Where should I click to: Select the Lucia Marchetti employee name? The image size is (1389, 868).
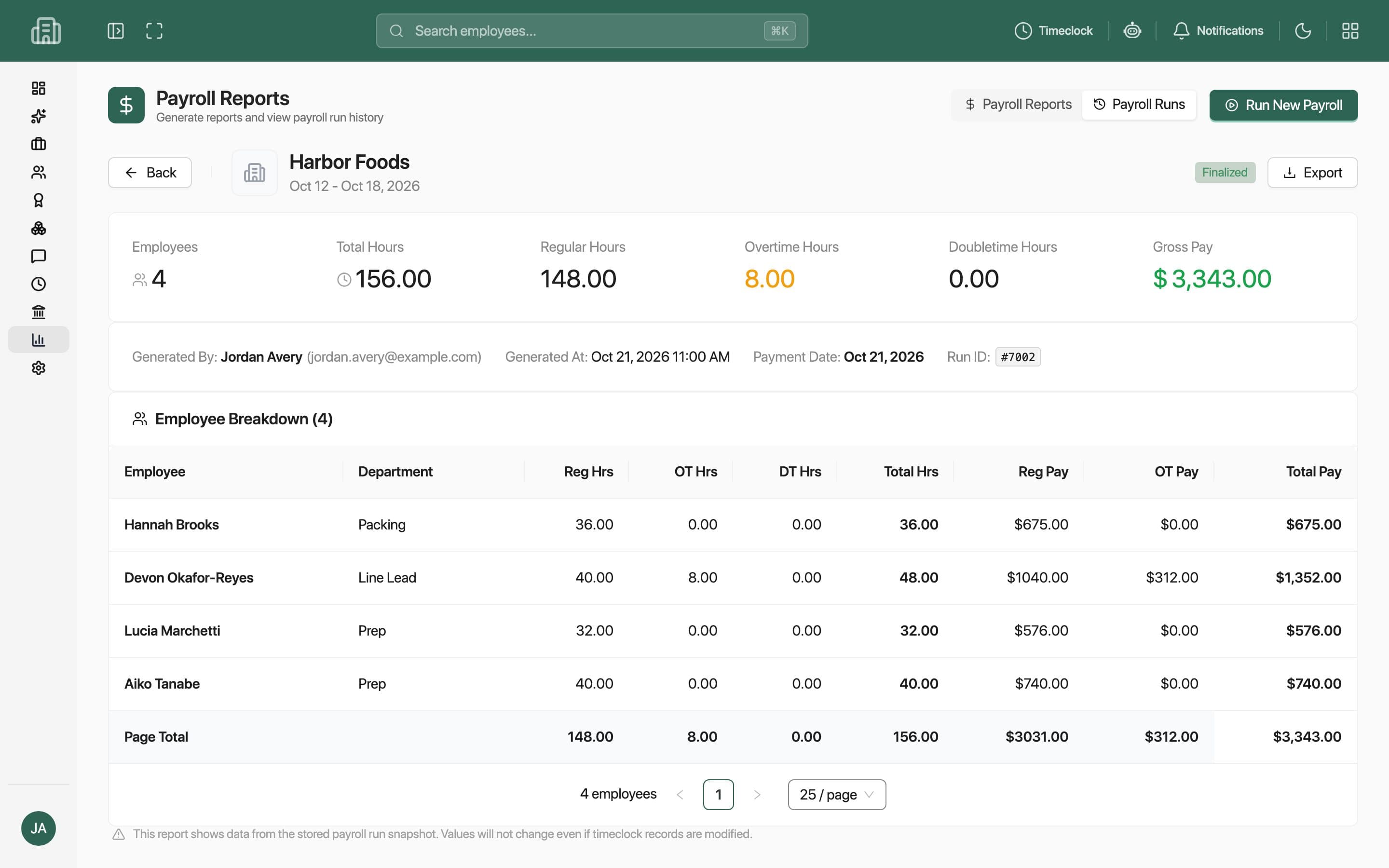tap(172, 630)
